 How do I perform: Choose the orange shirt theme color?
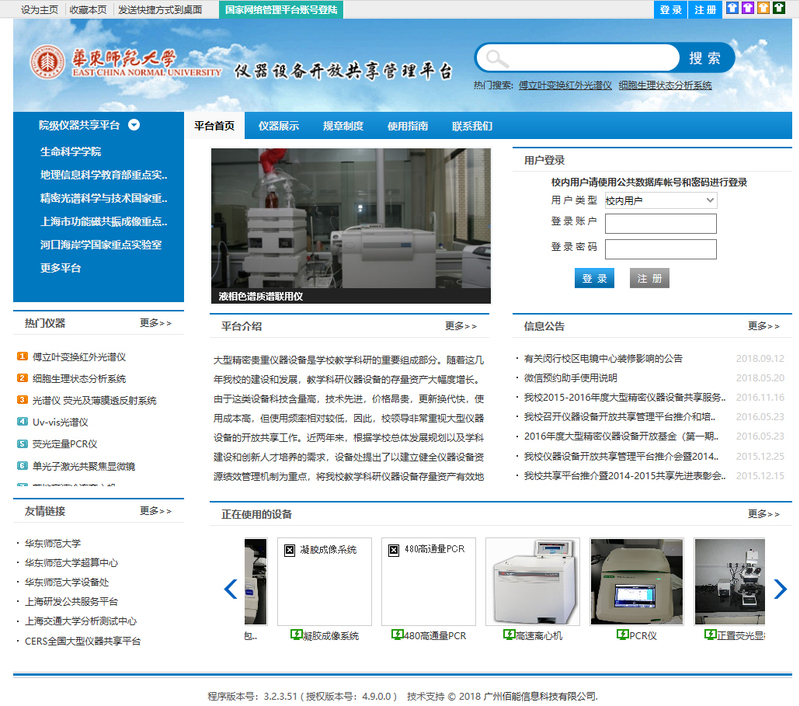[763, 9]
